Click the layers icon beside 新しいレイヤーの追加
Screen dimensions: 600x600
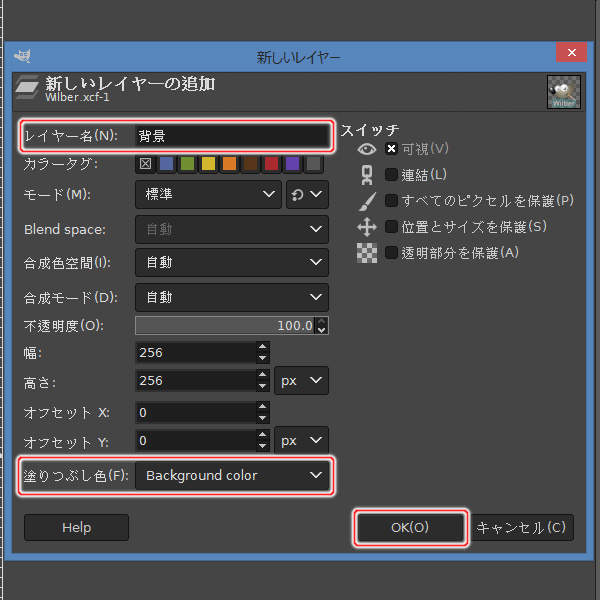tap(27, 87)
